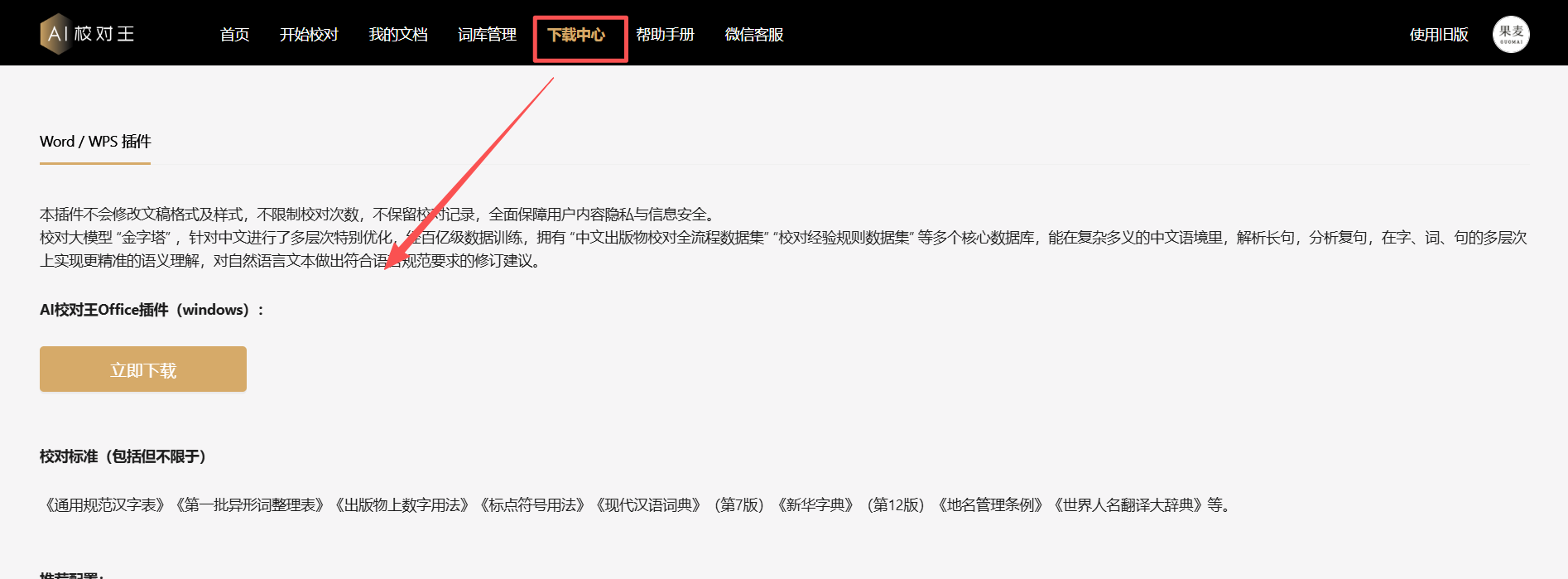Click the 《地名管理条例》 title text
1568x579 pixels.
point(989,505)
